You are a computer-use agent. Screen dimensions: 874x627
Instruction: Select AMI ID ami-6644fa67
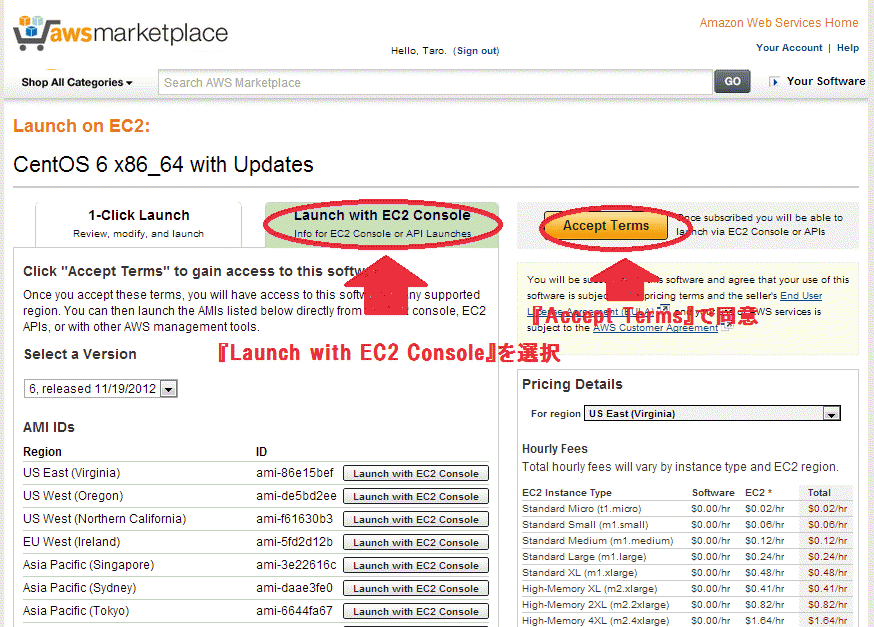tap(294, 611)
